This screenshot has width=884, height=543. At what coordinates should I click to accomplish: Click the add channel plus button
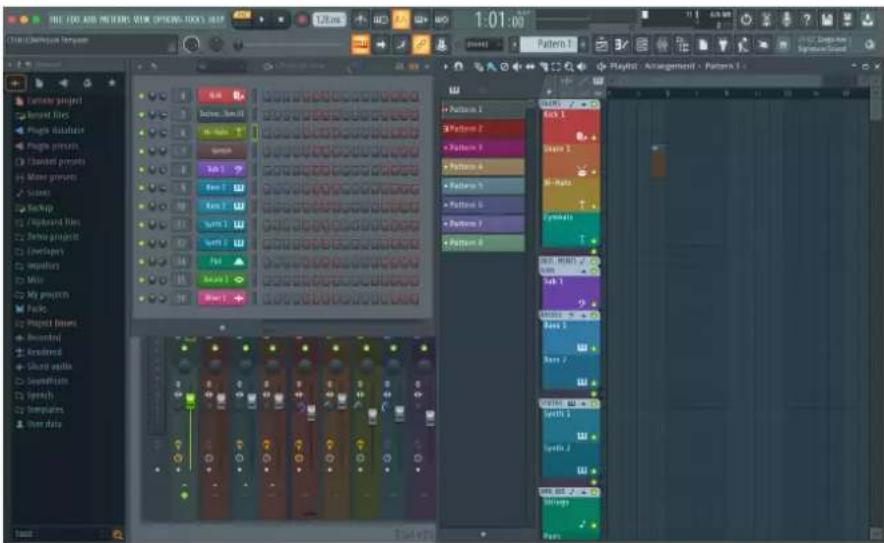click(x=222, y=328)
